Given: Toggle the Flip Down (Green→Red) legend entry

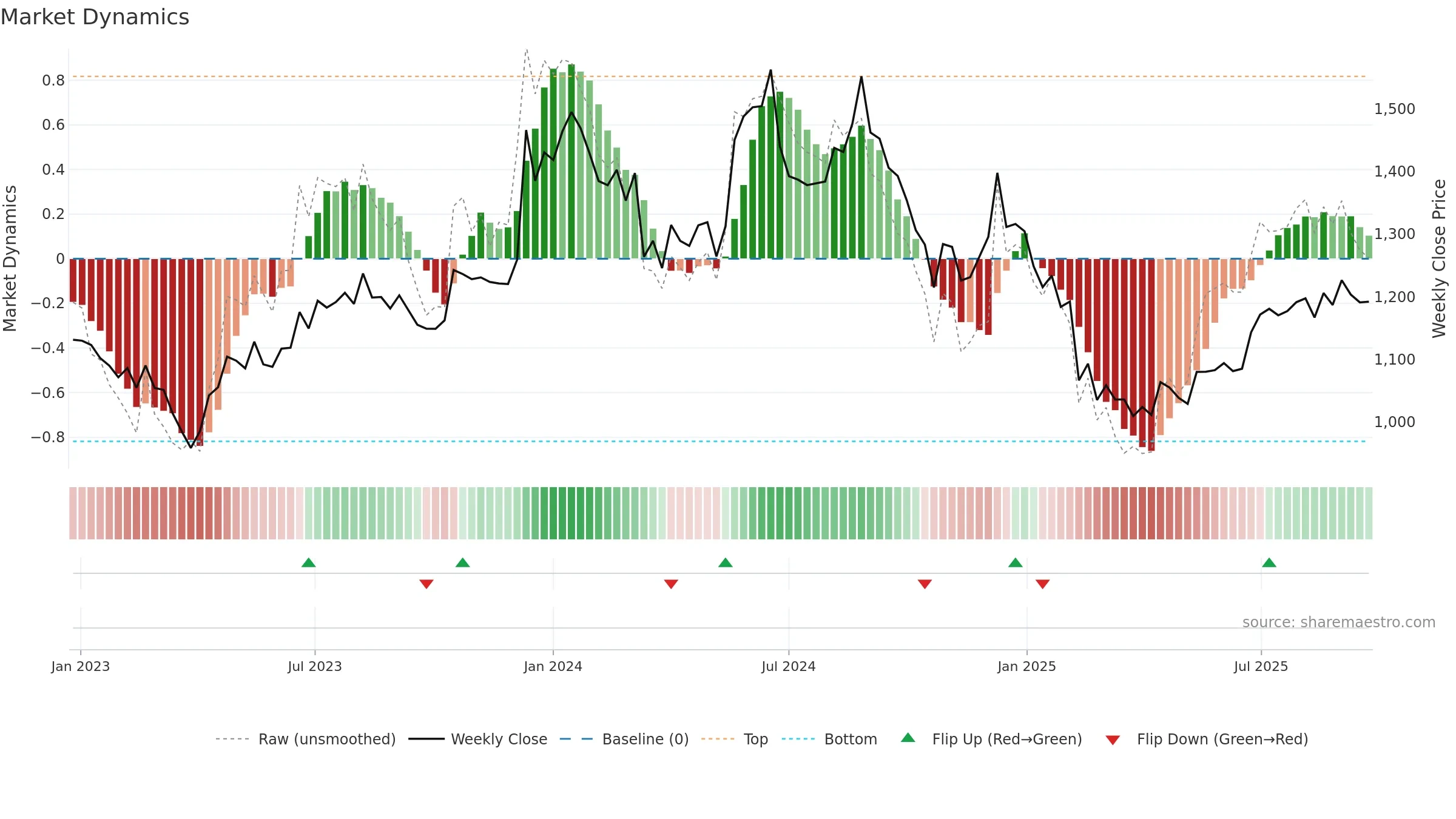Looking at the screenshot, I should 1207,739.
